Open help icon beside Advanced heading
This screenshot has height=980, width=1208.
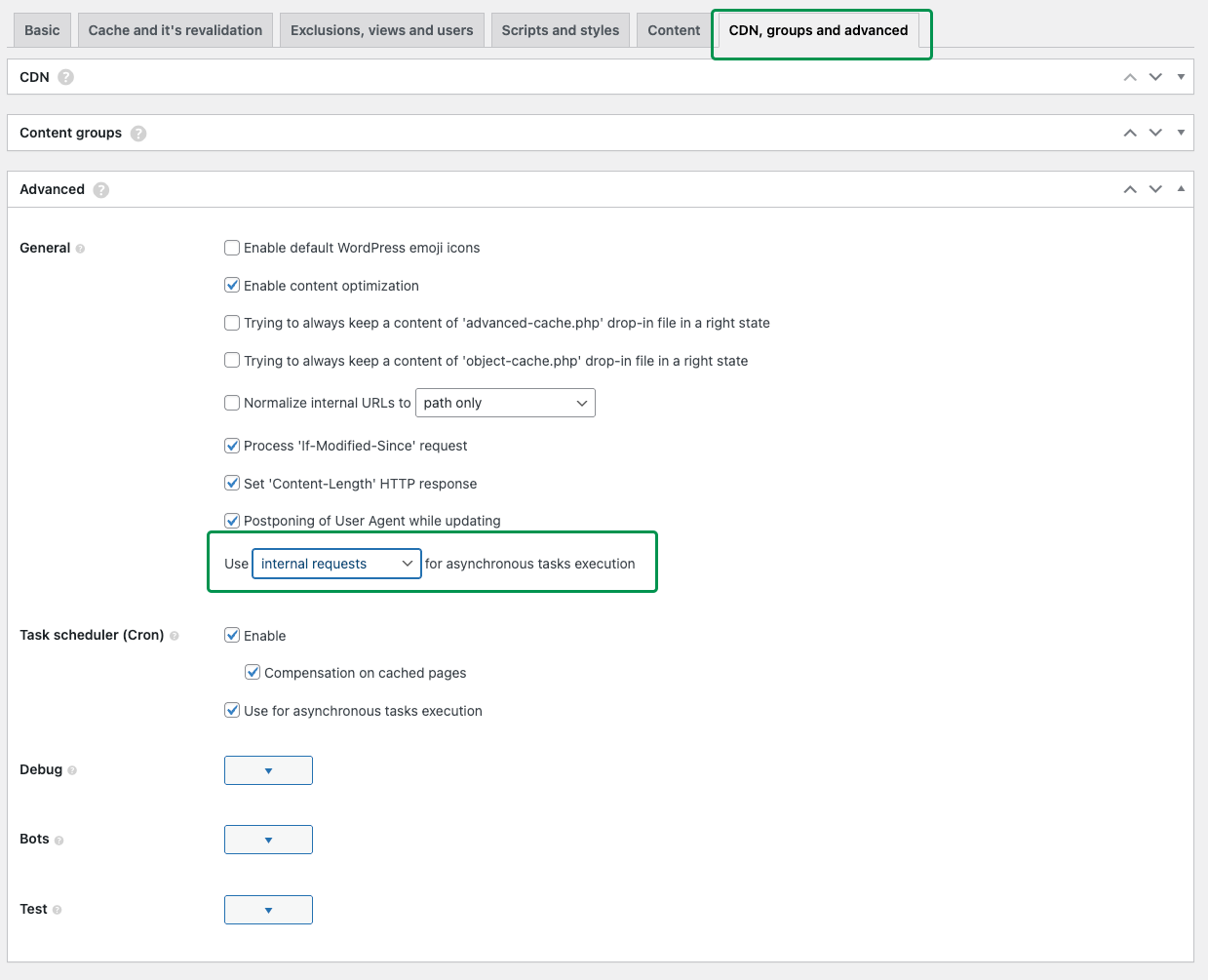[x=101, y=190]
